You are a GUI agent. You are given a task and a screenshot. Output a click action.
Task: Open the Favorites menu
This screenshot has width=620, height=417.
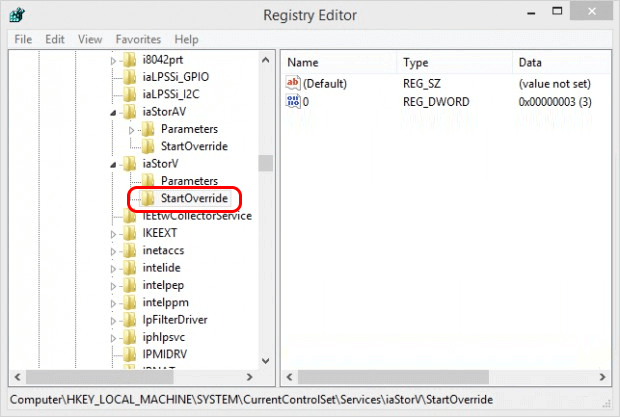137,39
